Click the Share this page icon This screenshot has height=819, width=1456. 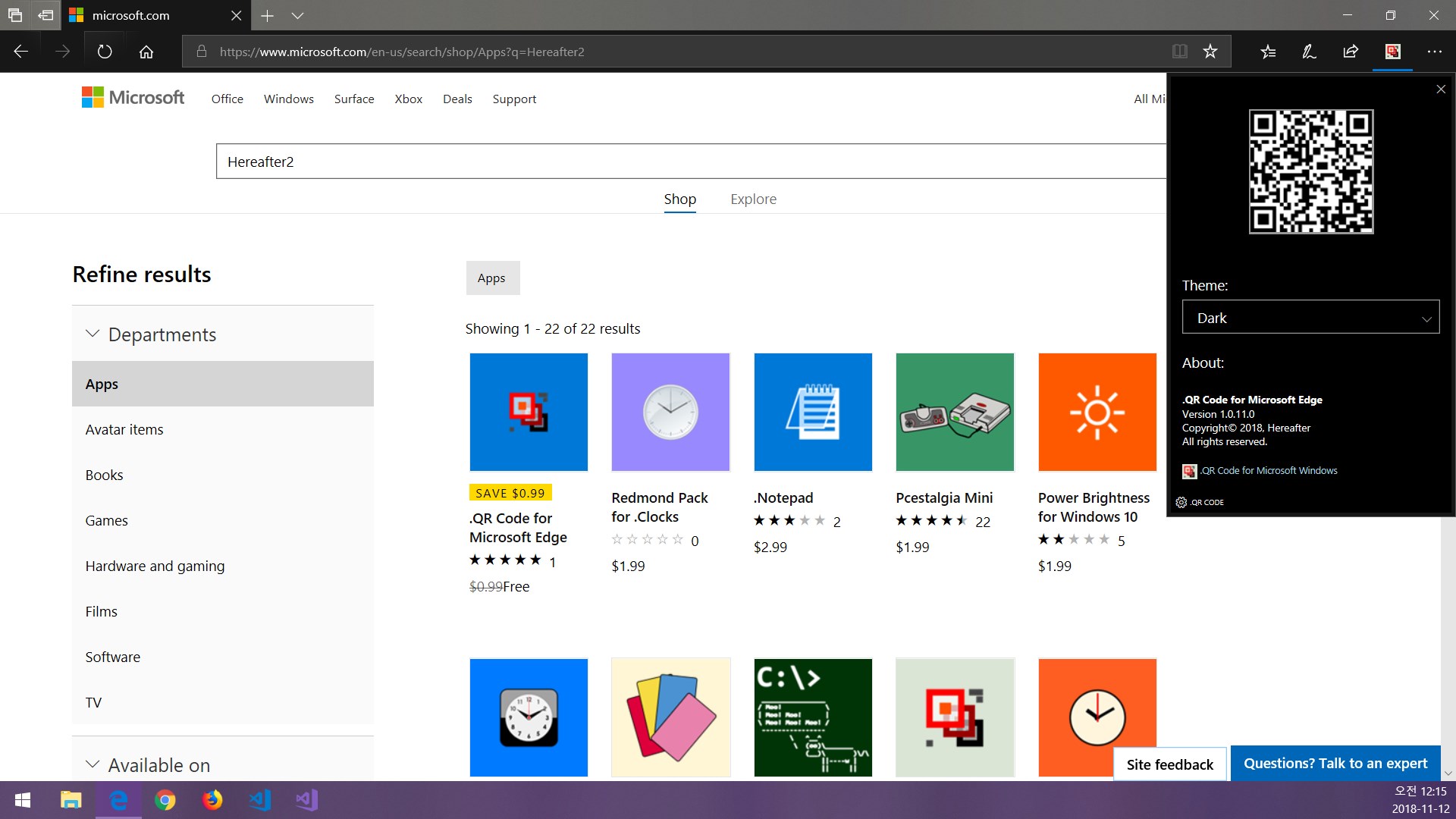point(1351,52)
